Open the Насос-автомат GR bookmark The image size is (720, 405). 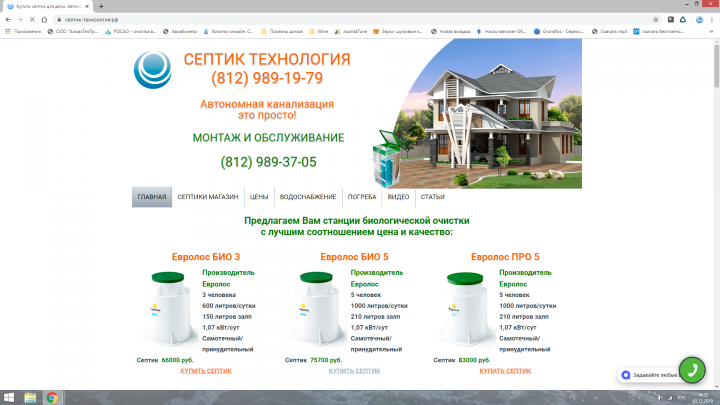501,32
